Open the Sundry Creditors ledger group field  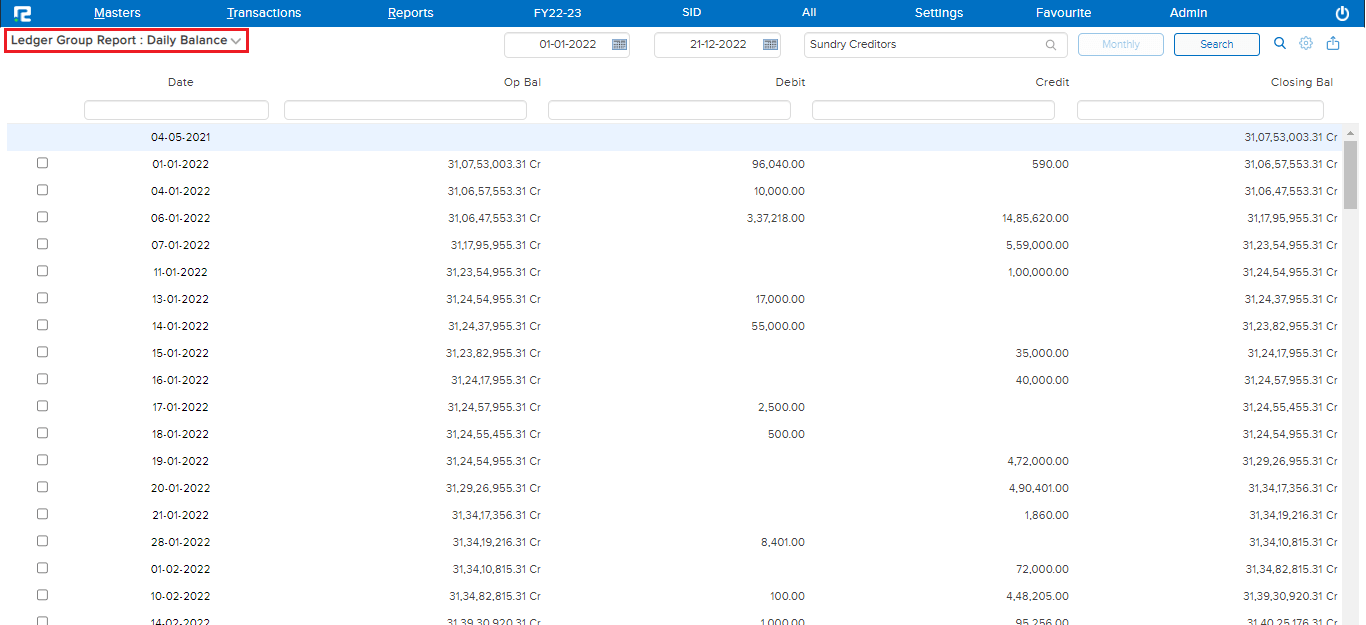point(925,45)
